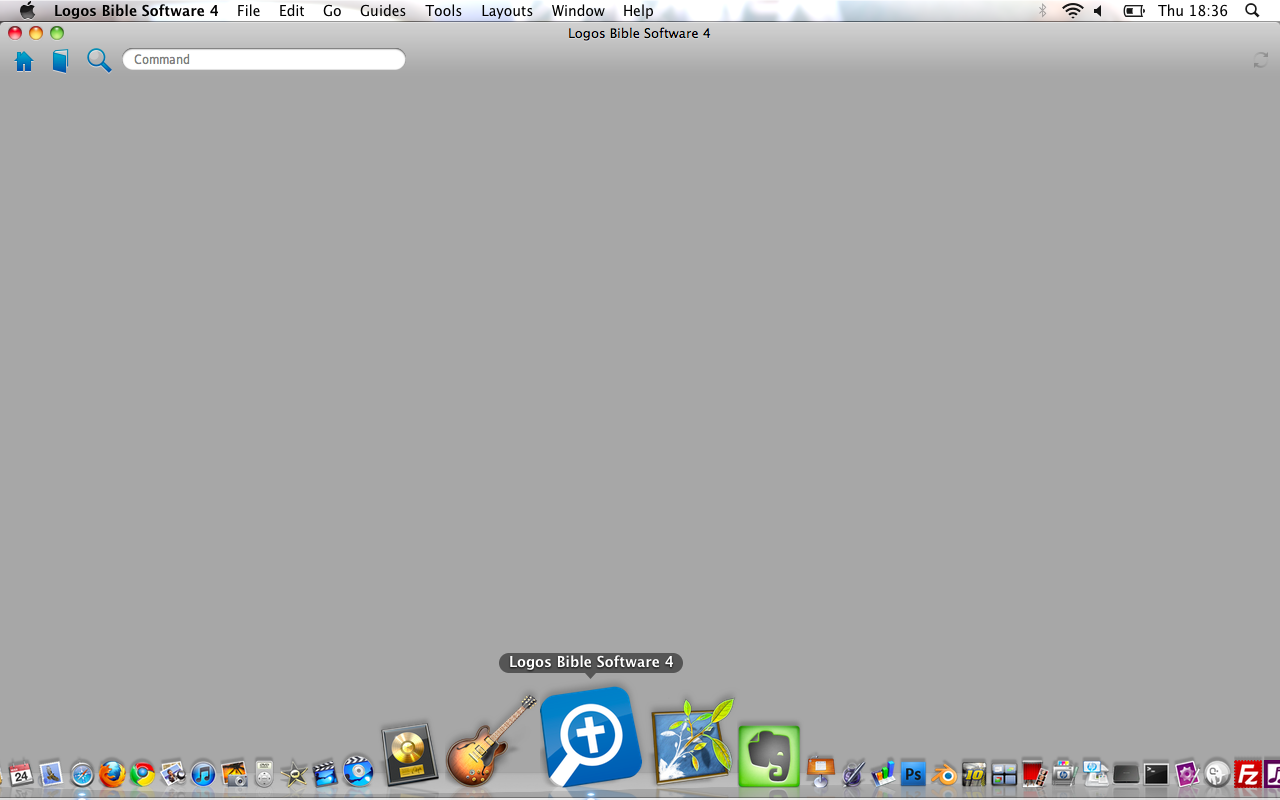Open Preview icon in dock
The height and width of the screenshot is (800, 1280).
[x=173, y=773]
